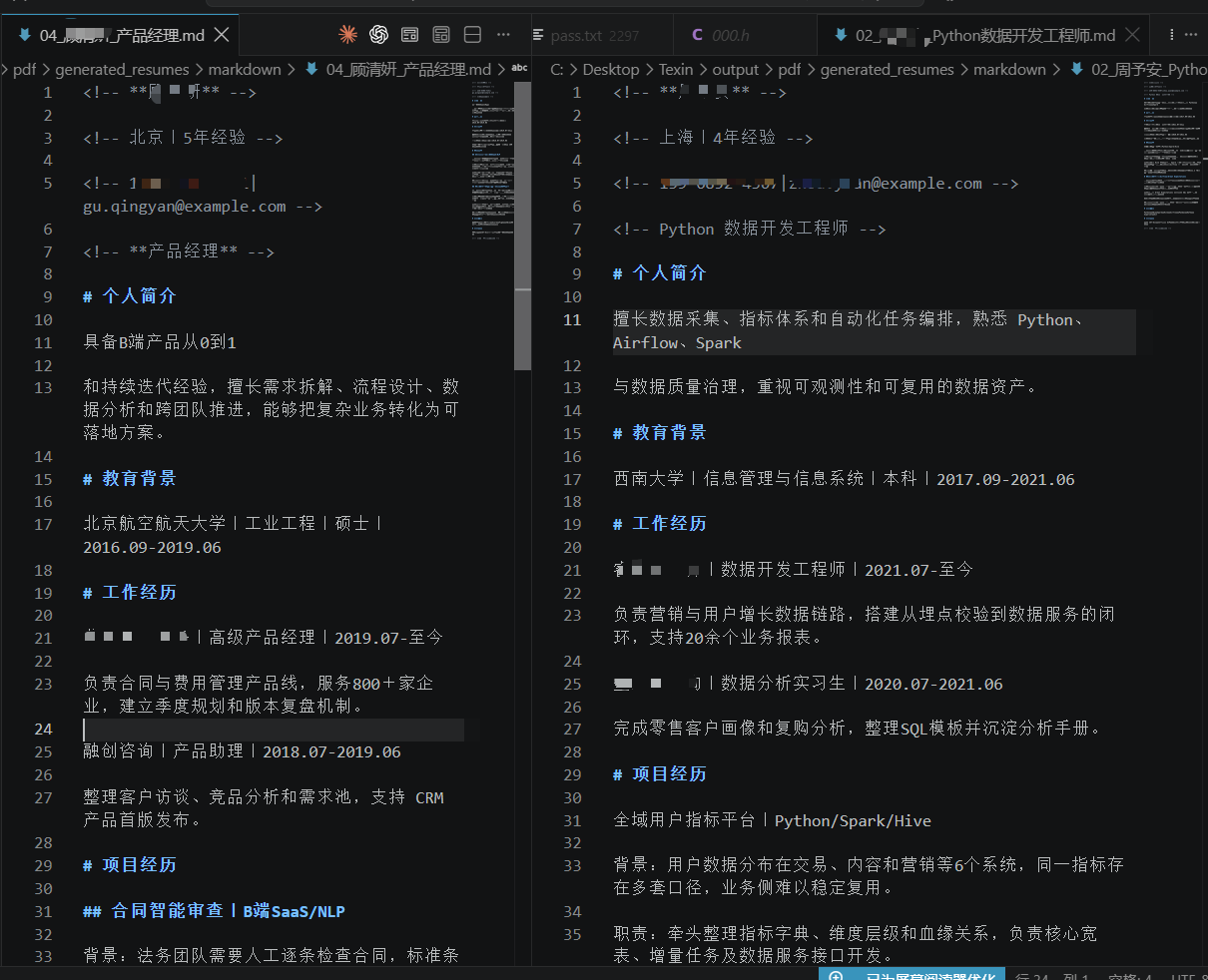The image size is (1208, 980).
Task: Open 'generated_resumes' breadcrumb in left editor
Action: pos(122,69)
